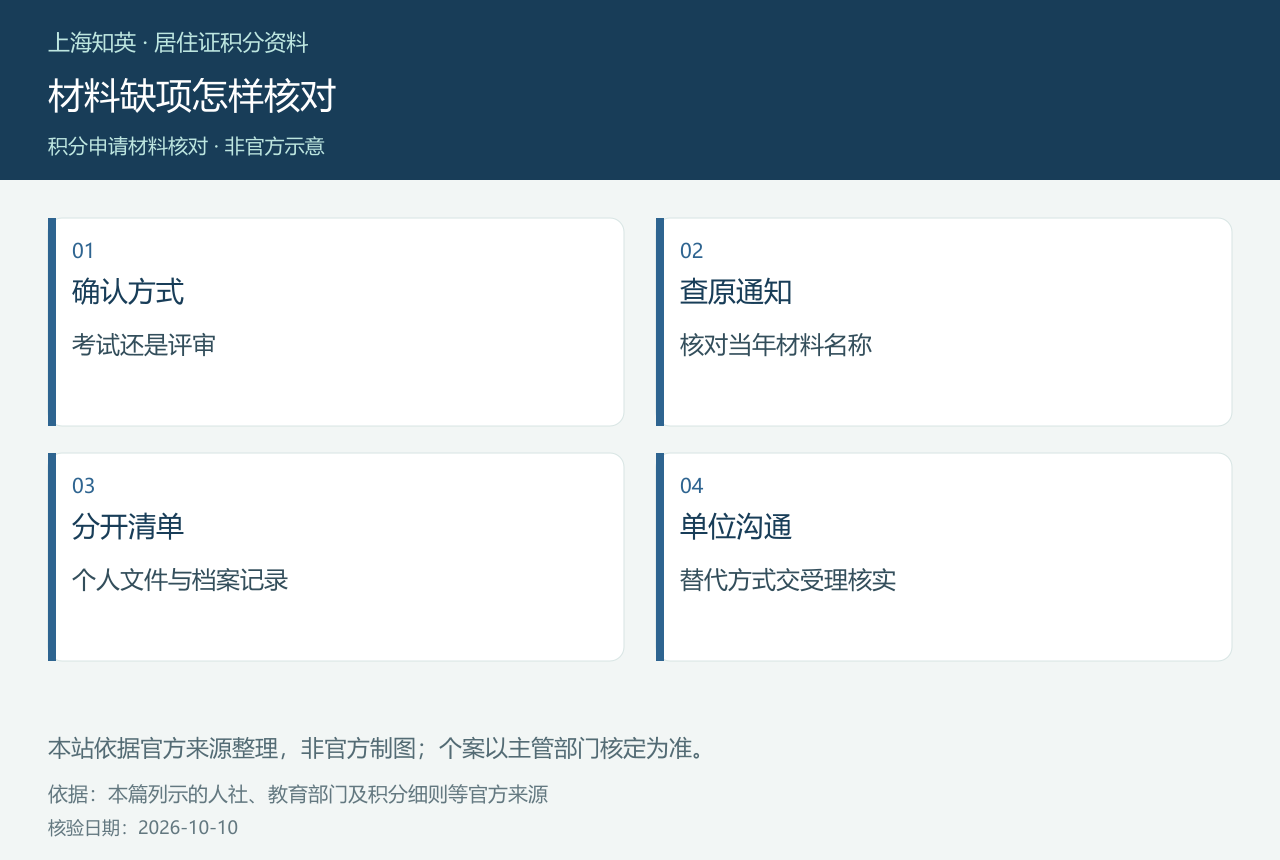Click the page title 材料缺项怎样核对
1280x860 pixels.
coord(192,96)
